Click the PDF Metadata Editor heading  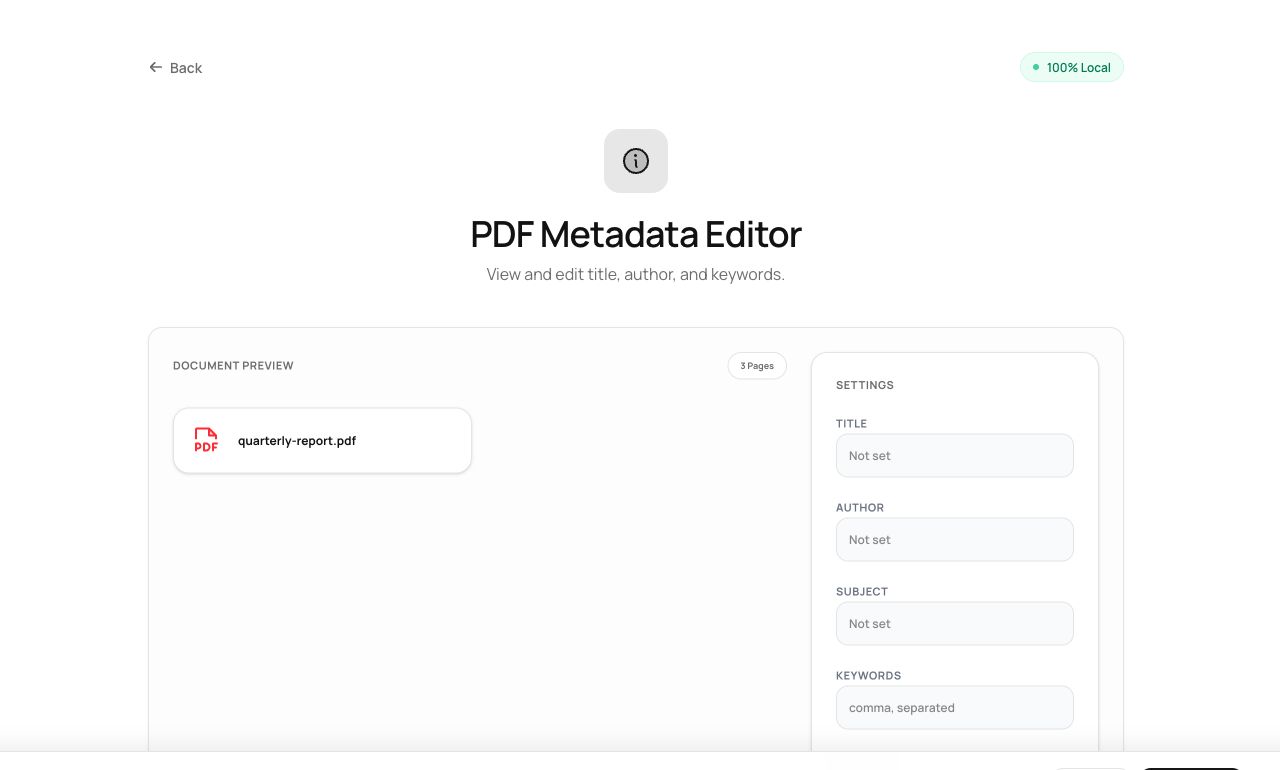[636, 234]
